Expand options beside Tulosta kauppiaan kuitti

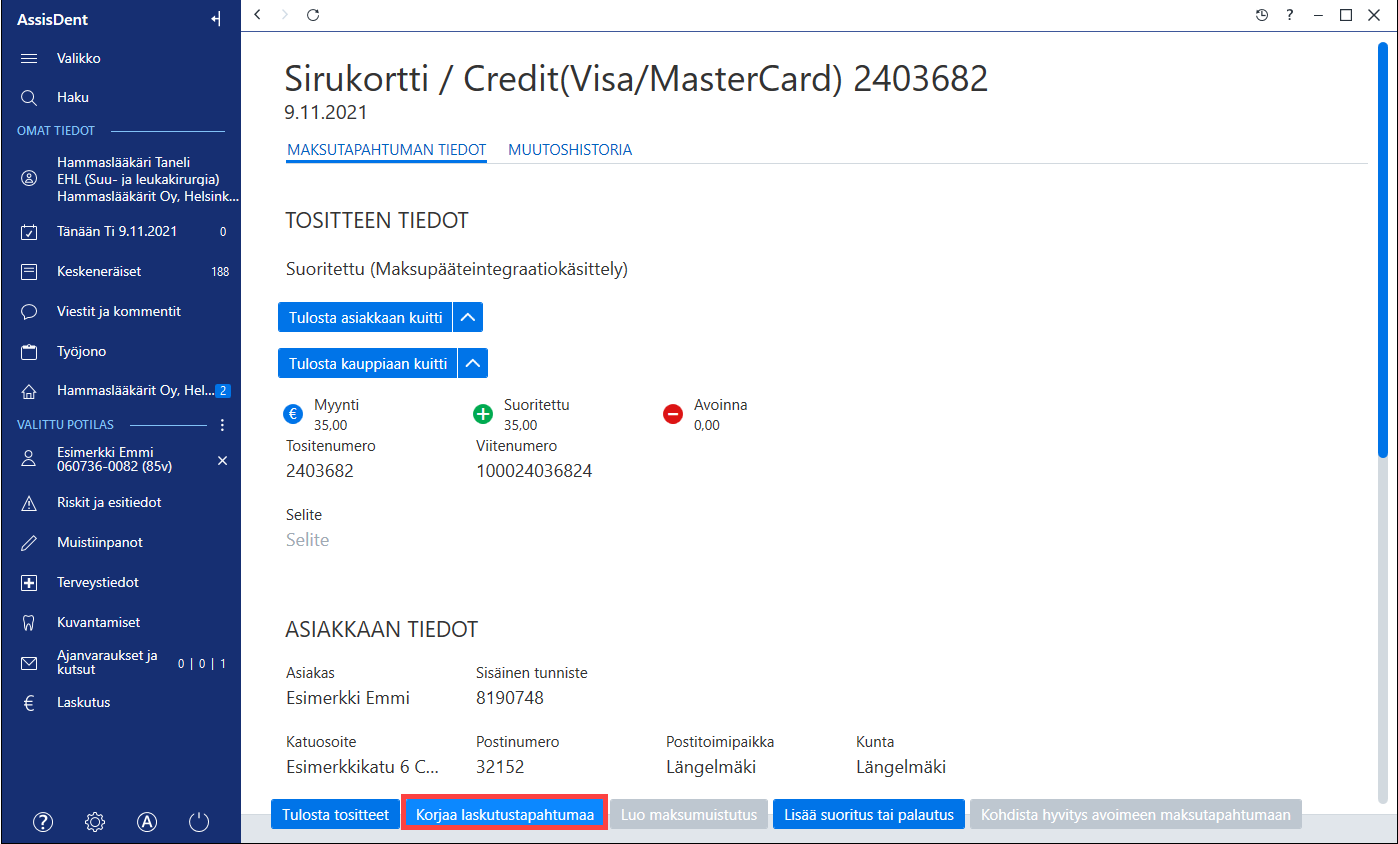tap(474, 363)
